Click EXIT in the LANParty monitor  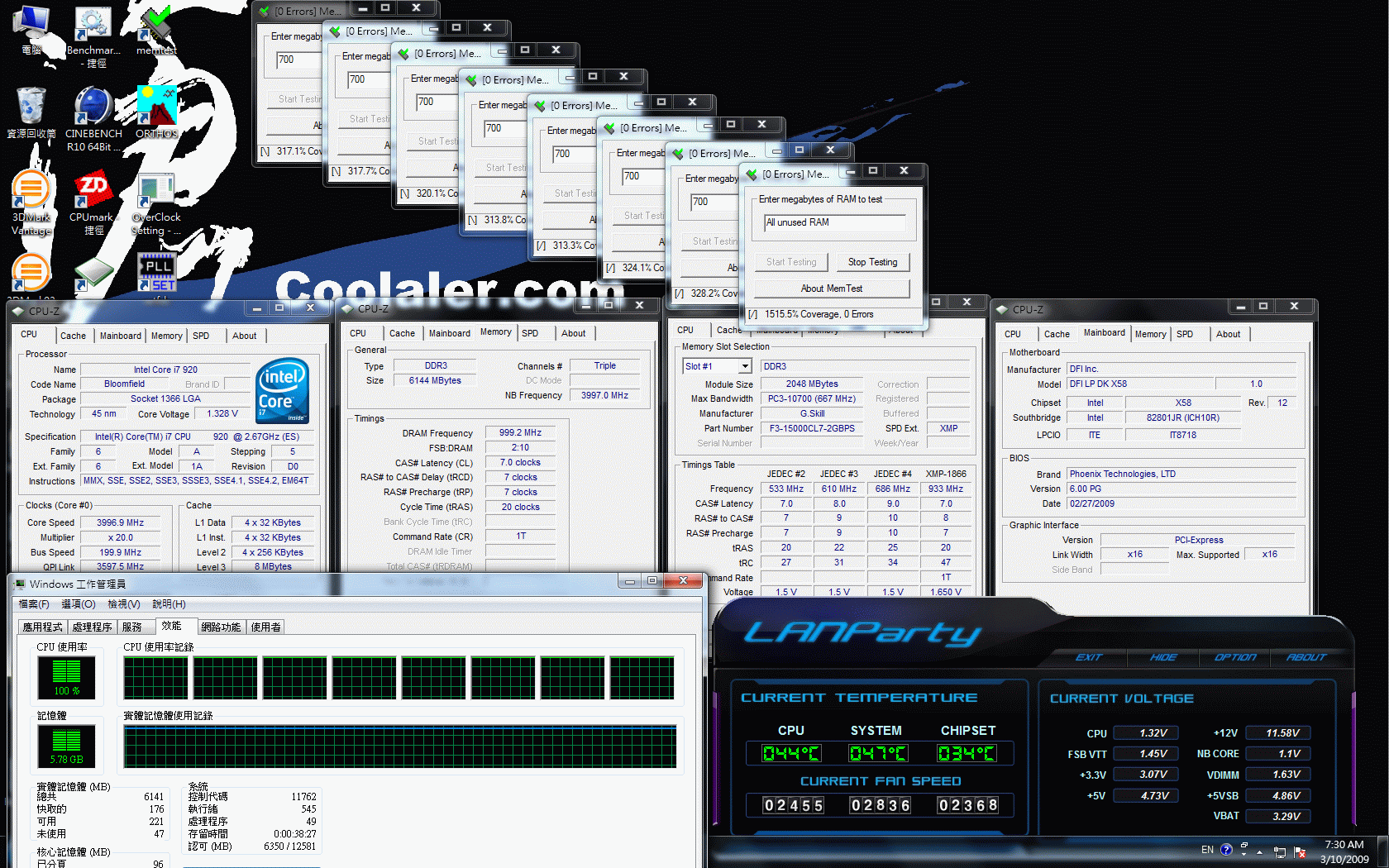(x=1089, y=657)
